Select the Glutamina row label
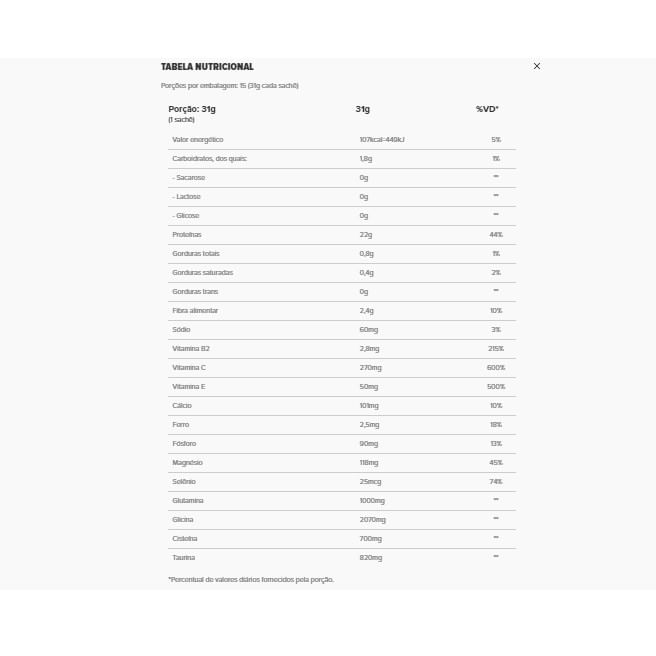This screenshot has width=656, height=656. (188, 500)
